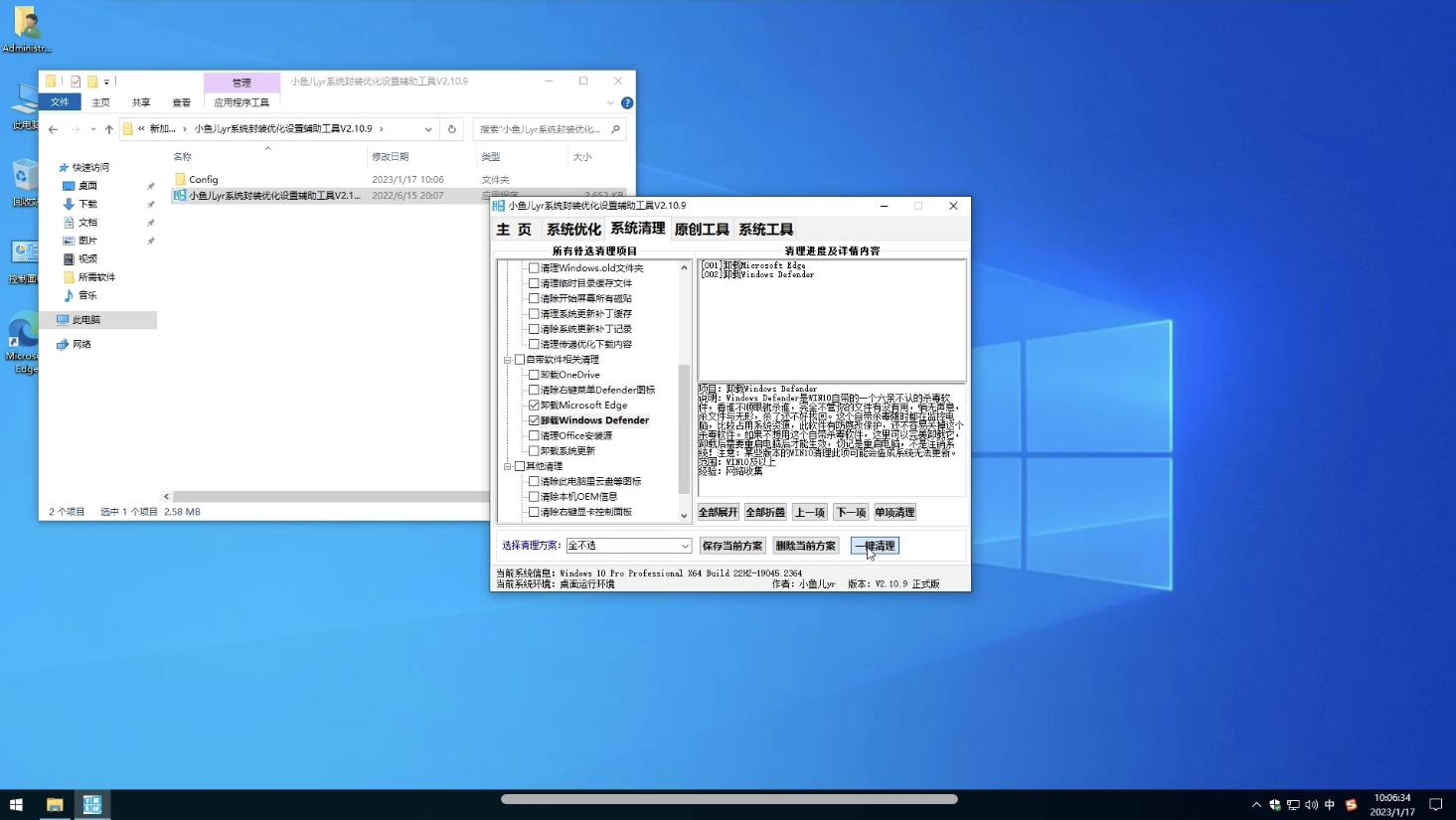Click the 一键清理 button
The image size is (1456, 820).
tap(875, 546)
